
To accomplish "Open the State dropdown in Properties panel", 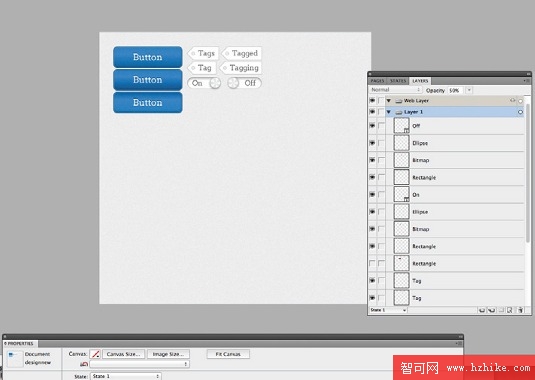I will (126, 376).
